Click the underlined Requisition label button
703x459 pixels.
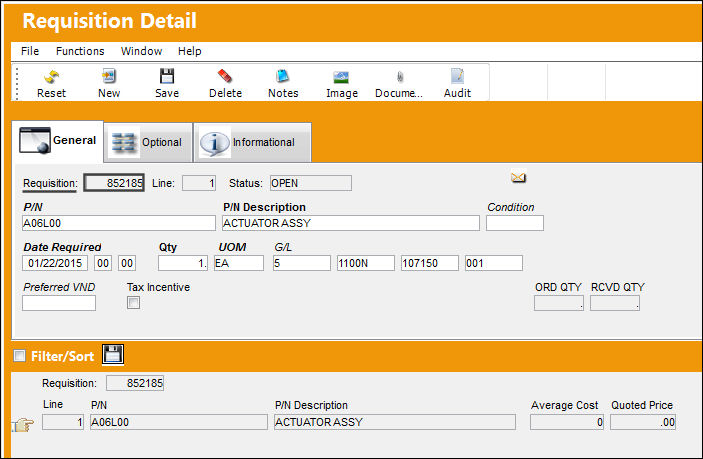pyautogui.click(x=50, y=184)
